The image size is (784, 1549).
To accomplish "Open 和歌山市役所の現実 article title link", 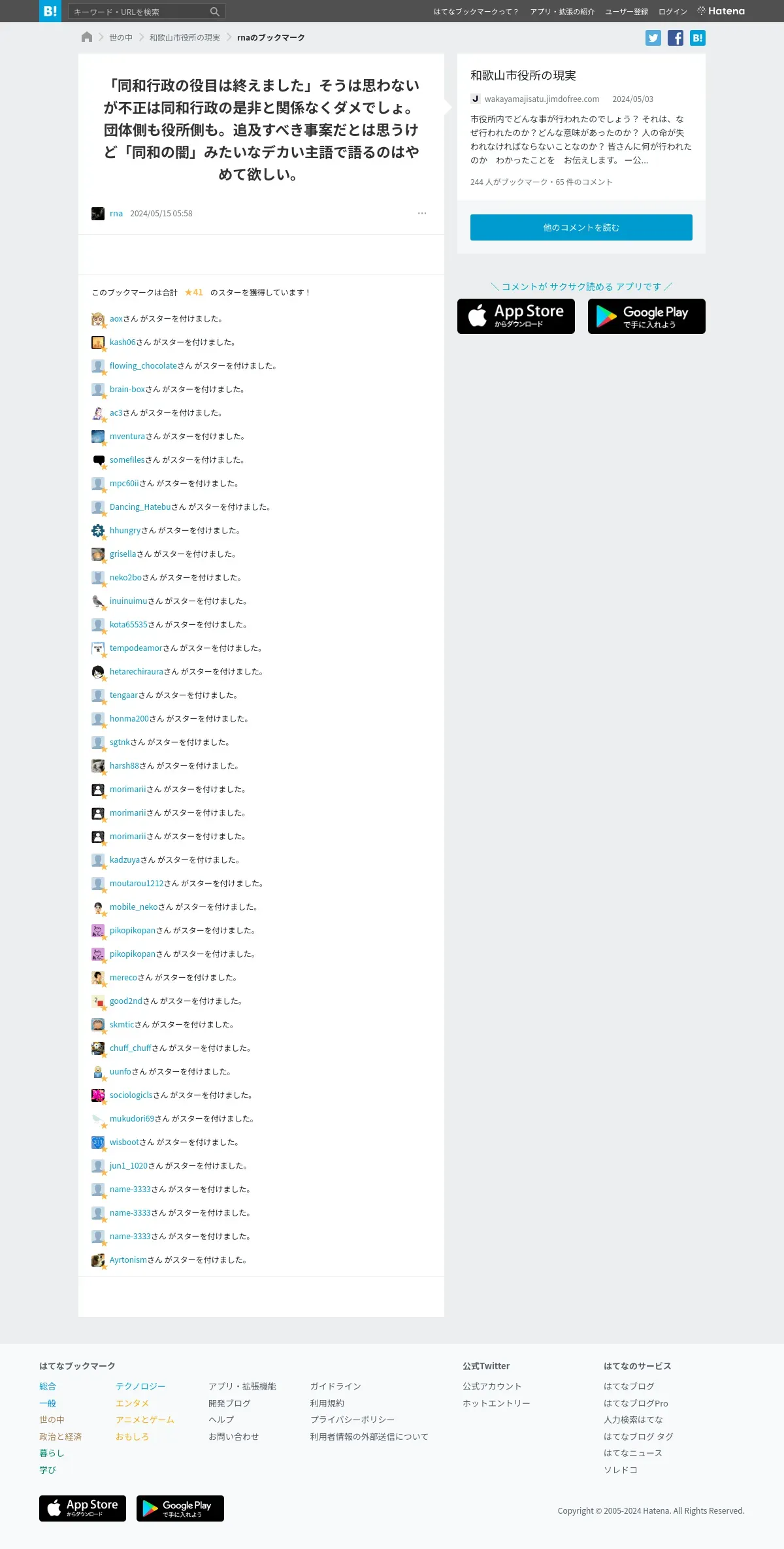I will coord(523,76).
